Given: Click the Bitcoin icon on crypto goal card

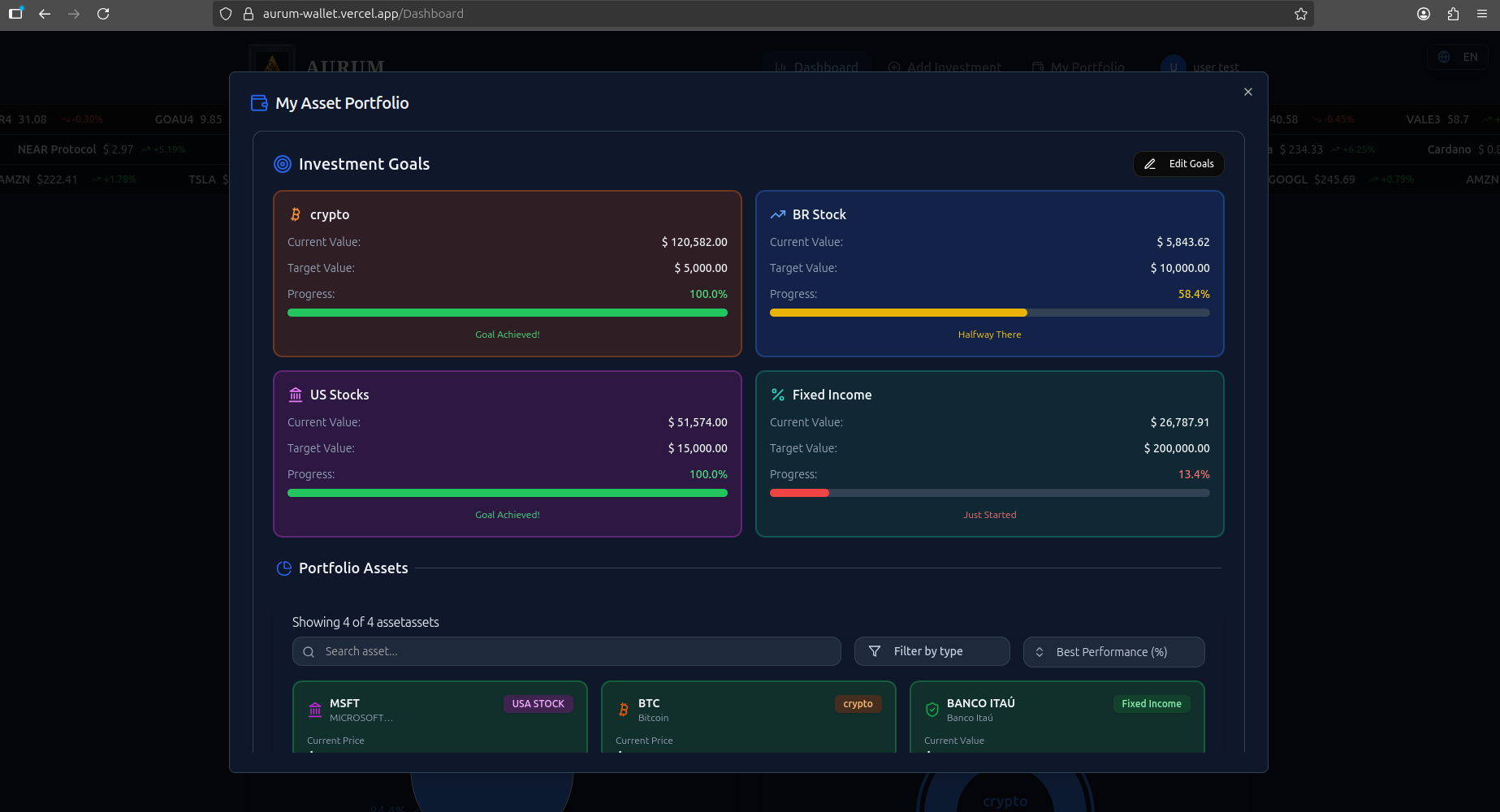Looking at the screenshot, I should pos(296,214).
